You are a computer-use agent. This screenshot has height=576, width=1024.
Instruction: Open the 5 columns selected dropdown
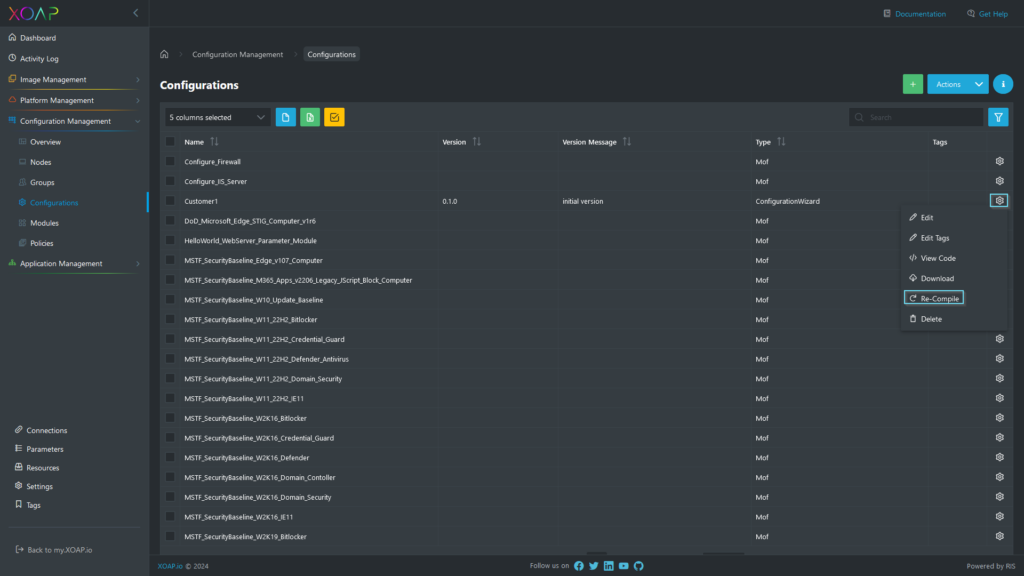pos(217,118)
